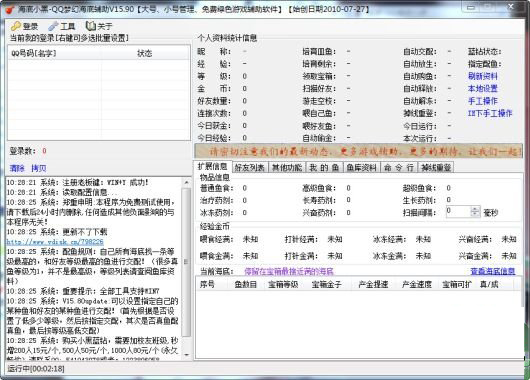The width and height of the screenshot is (530, 380).
Task: Click the 清除 log link
Action: [17, 168]
